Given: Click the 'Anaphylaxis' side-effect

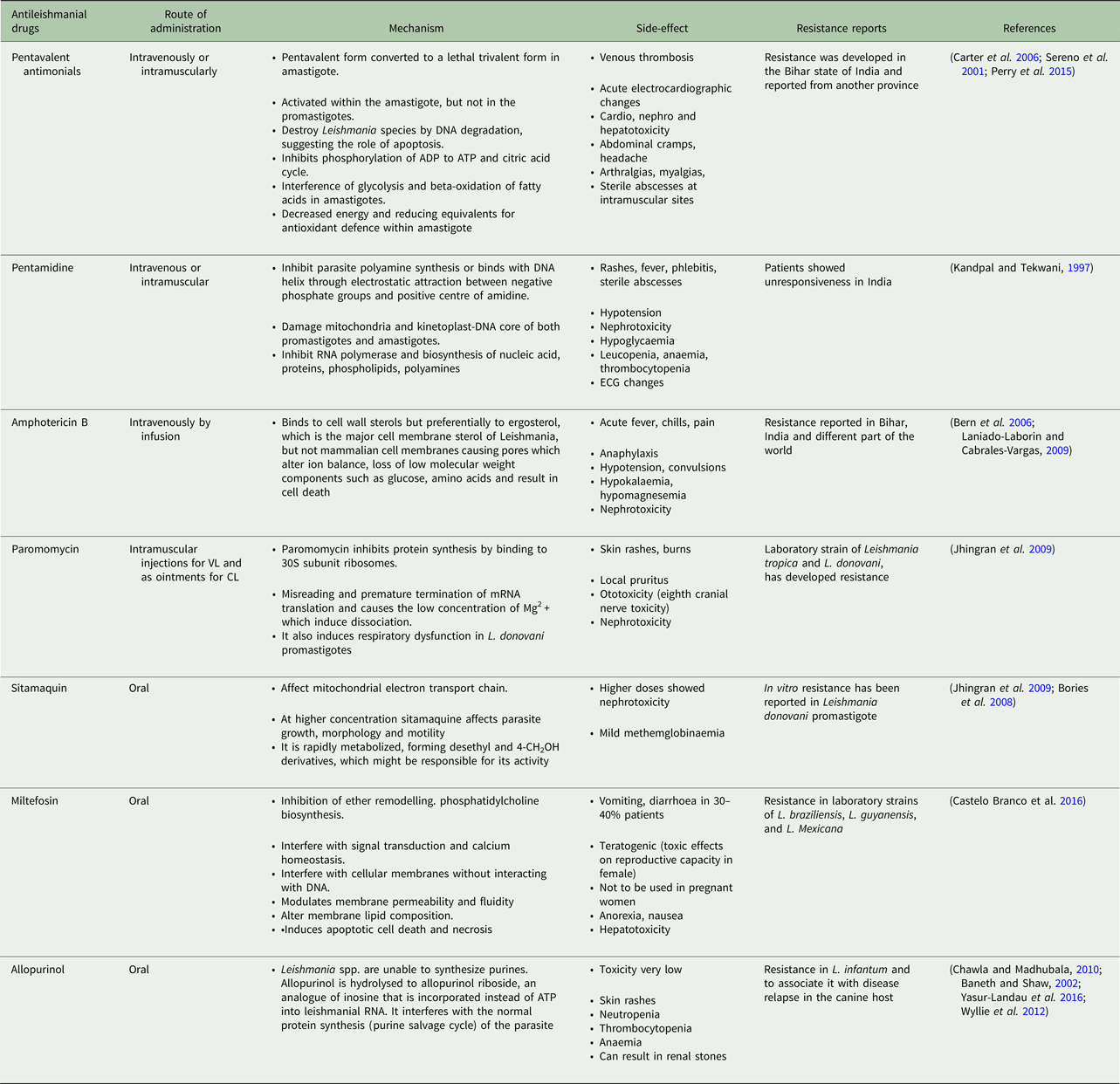Looking at the screenshot, I should click(x=629, y=454).
